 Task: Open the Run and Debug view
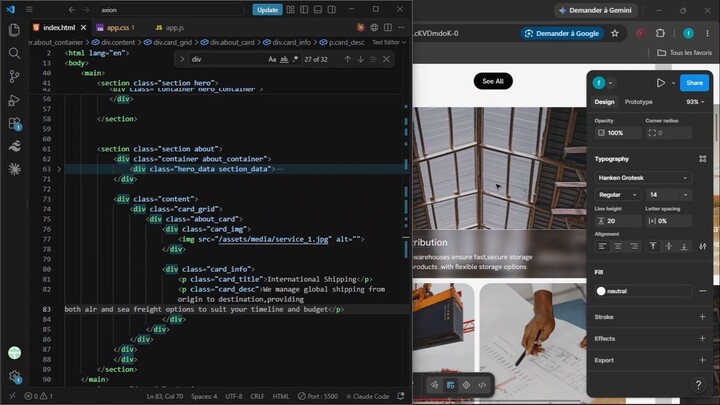[14, 100]
